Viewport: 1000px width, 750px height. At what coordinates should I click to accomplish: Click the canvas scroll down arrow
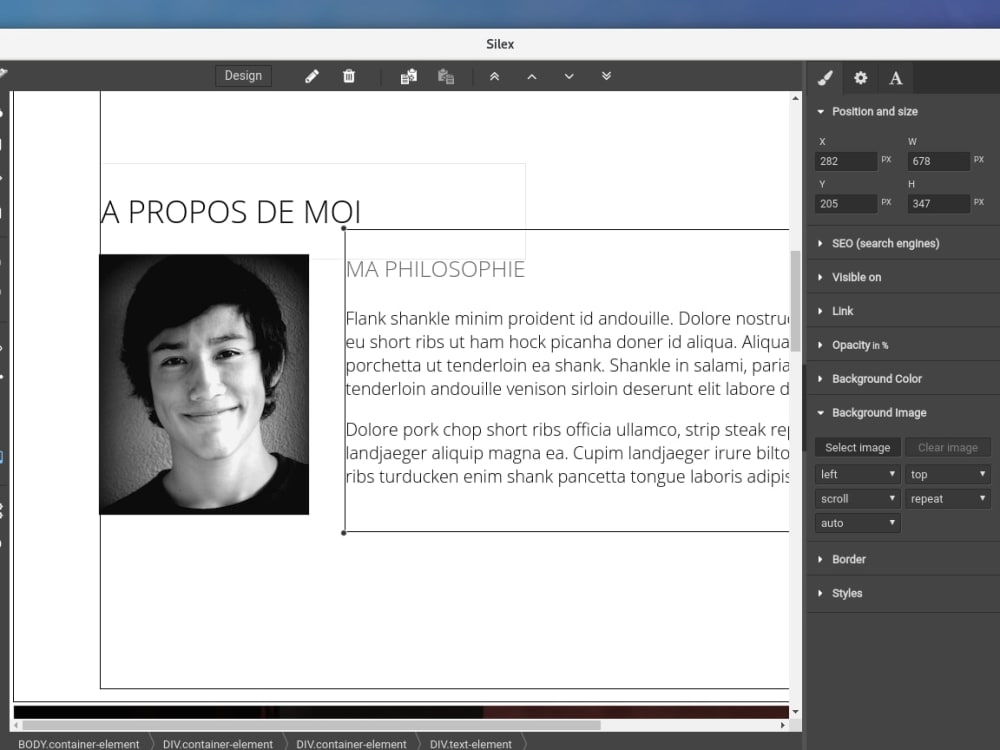click(795, 712)
